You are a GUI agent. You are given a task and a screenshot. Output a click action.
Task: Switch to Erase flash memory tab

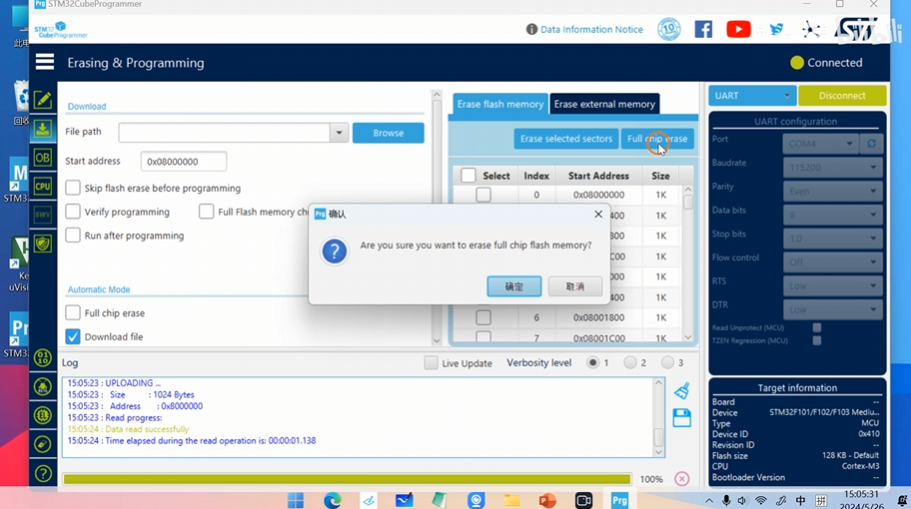coord(500,104)
